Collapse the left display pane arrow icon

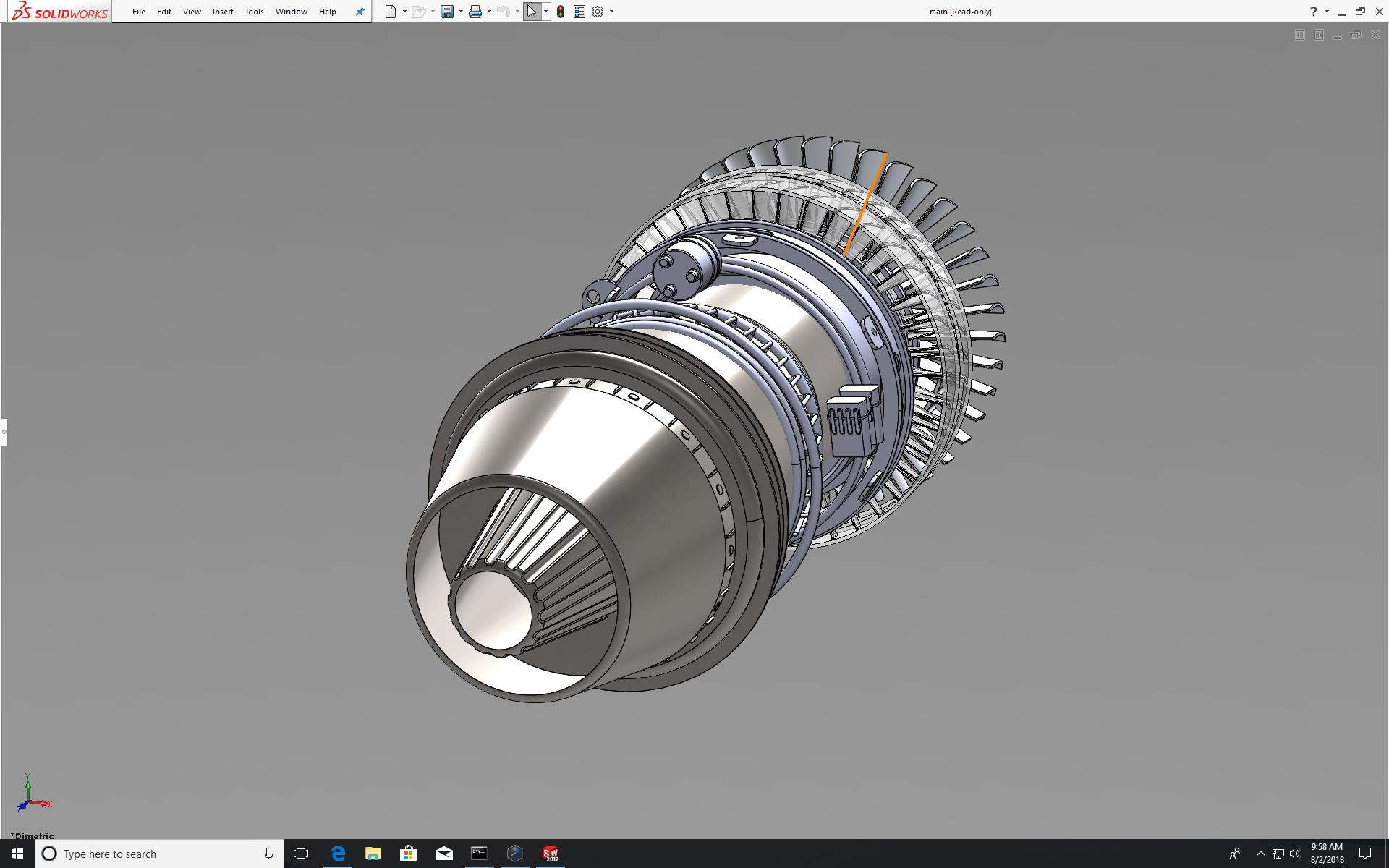(x=1299, y=35)
